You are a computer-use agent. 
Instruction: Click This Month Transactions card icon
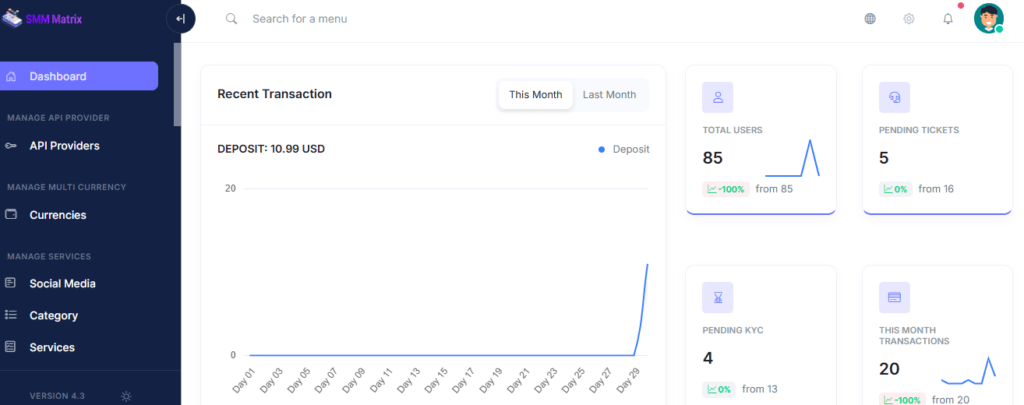coord(894,297)
